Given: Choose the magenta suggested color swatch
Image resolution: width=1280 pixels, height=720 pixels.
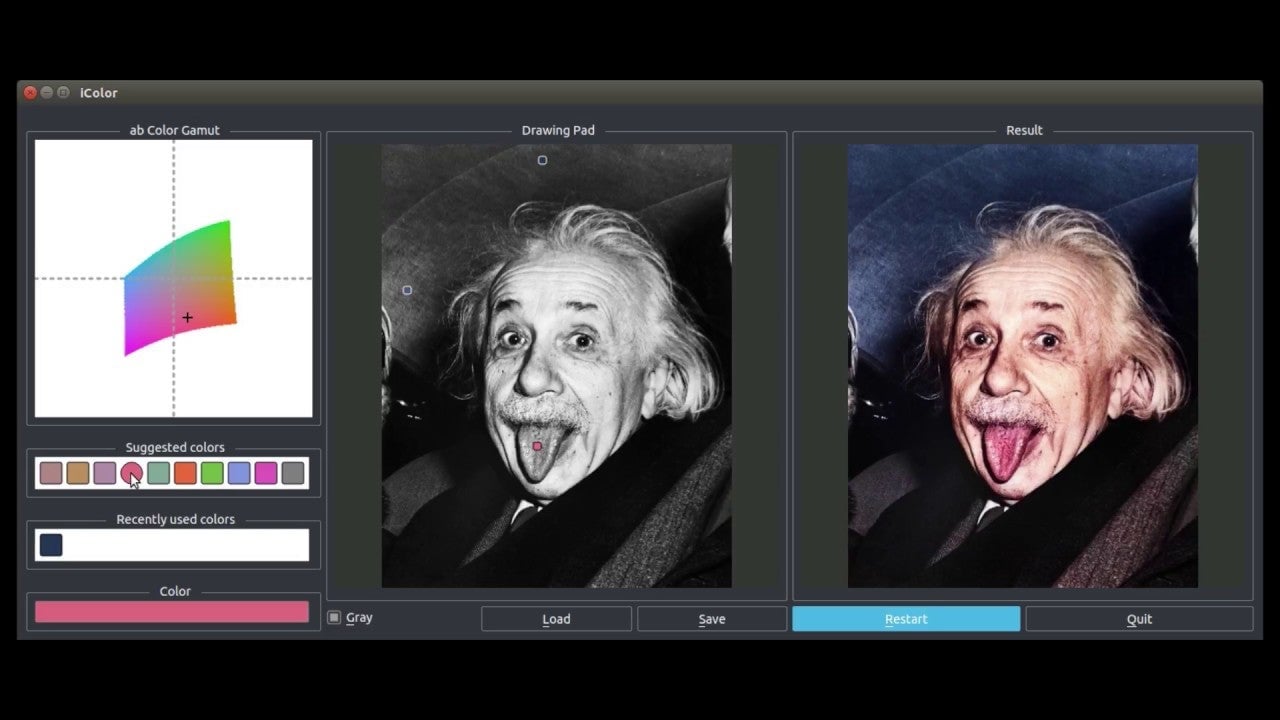Looking at the screenshot, I should tap(266, 473).
